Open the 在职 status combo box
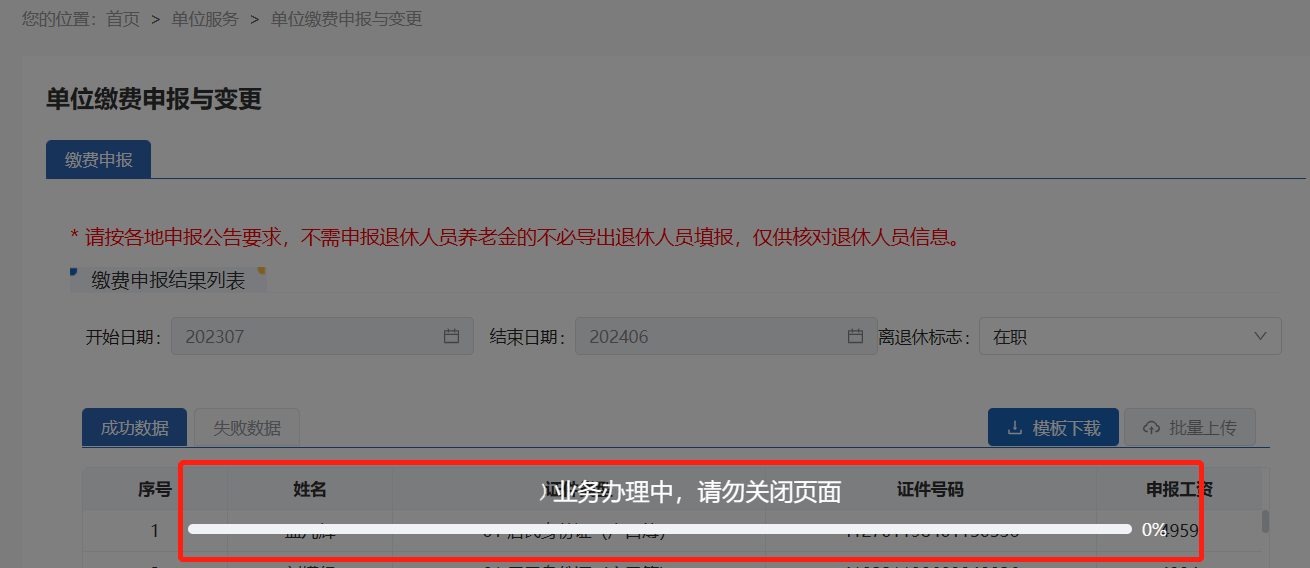 coord(1130,337)
